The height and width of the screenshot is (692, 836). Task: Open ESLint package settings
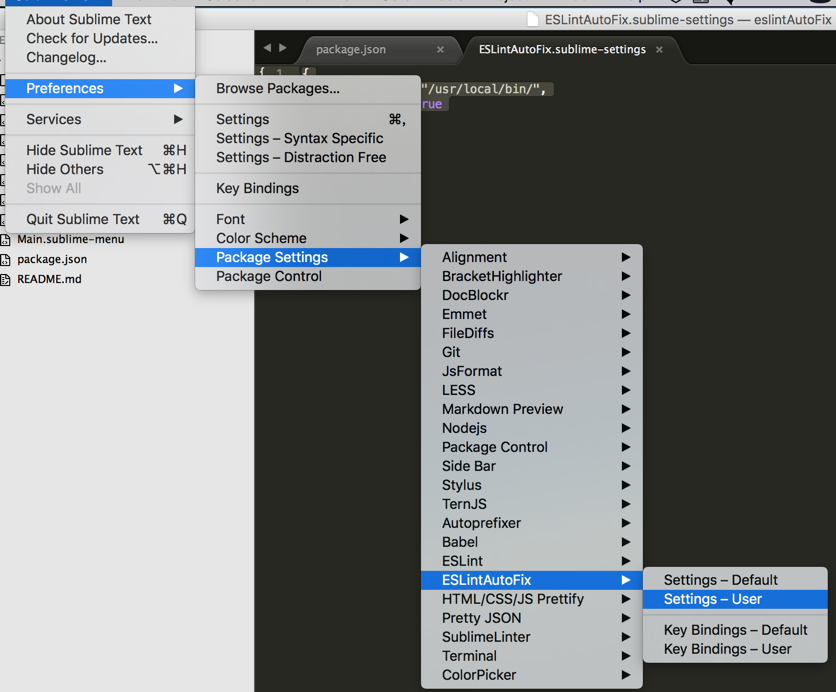pos(532,561)
